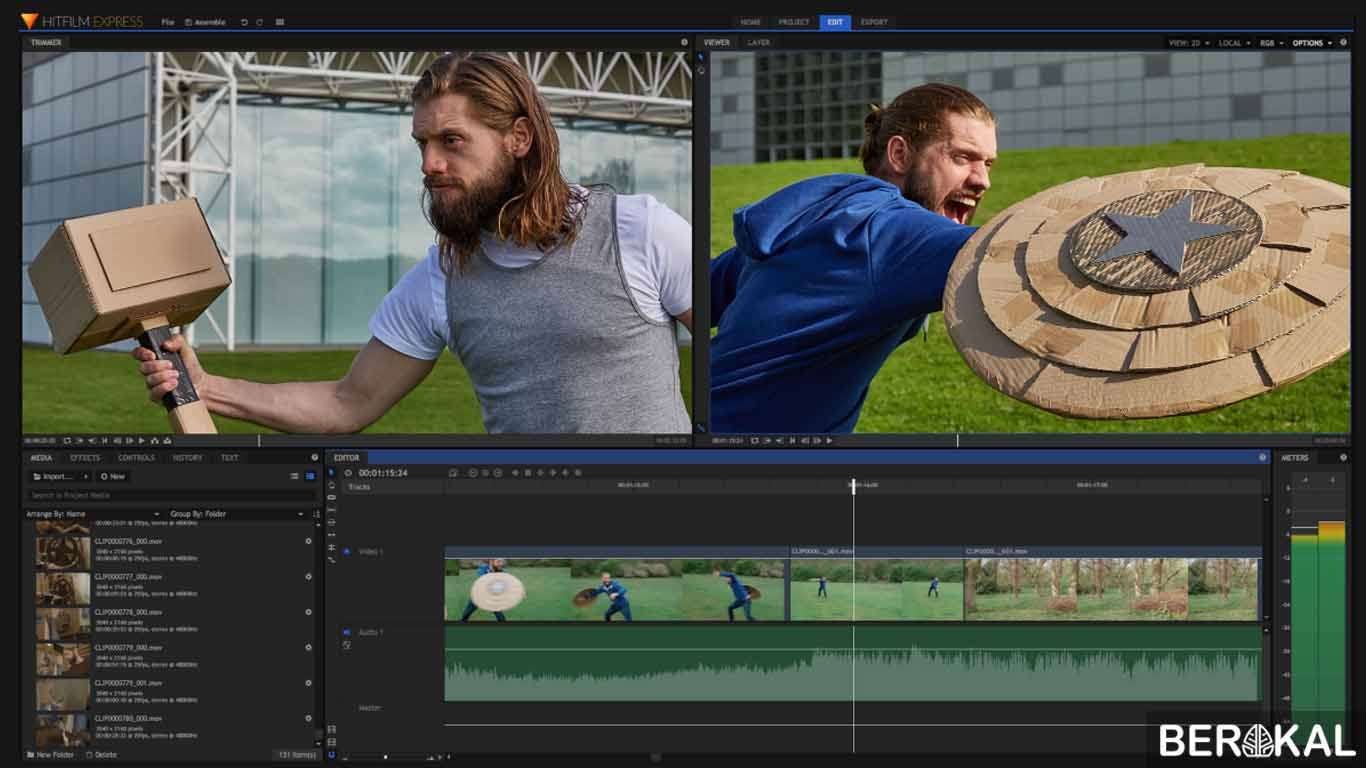Open Media panel settings gear
This screenshot has width=1366, height=768.
[x=314, y=458]
